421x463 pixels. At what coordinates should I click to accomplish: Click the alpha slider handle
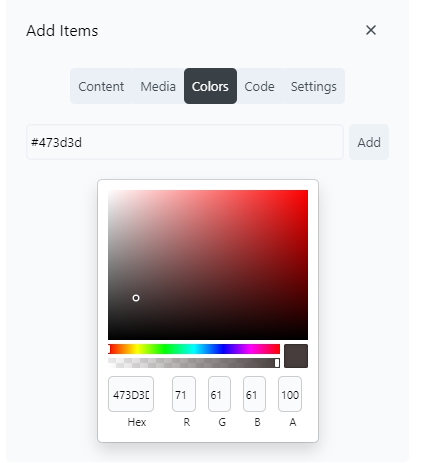coord(277,363)
